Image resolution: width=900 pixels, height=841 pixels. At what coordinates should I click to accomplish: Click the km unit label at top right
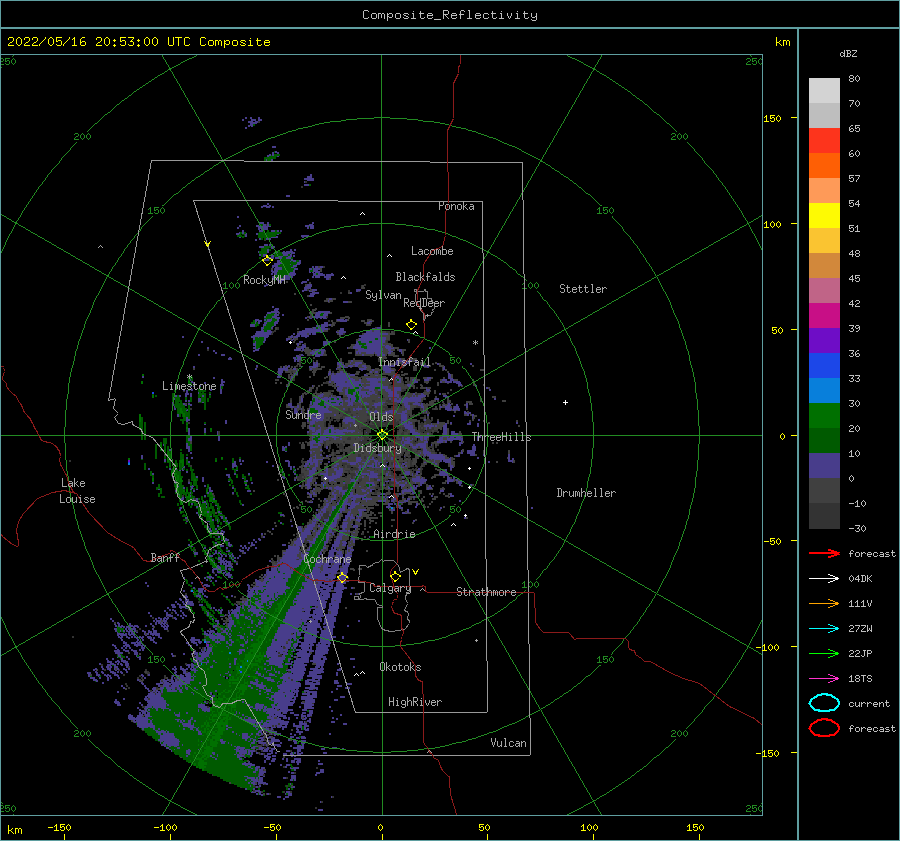point(783,42)
